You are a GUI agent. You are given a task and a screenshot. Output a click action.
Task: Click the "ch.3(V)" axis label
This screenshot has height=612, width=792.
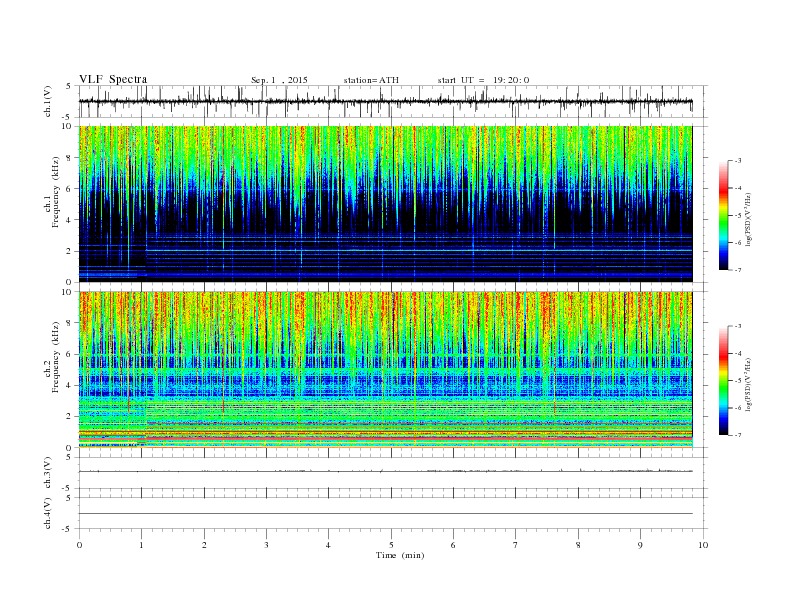(48, 473)
